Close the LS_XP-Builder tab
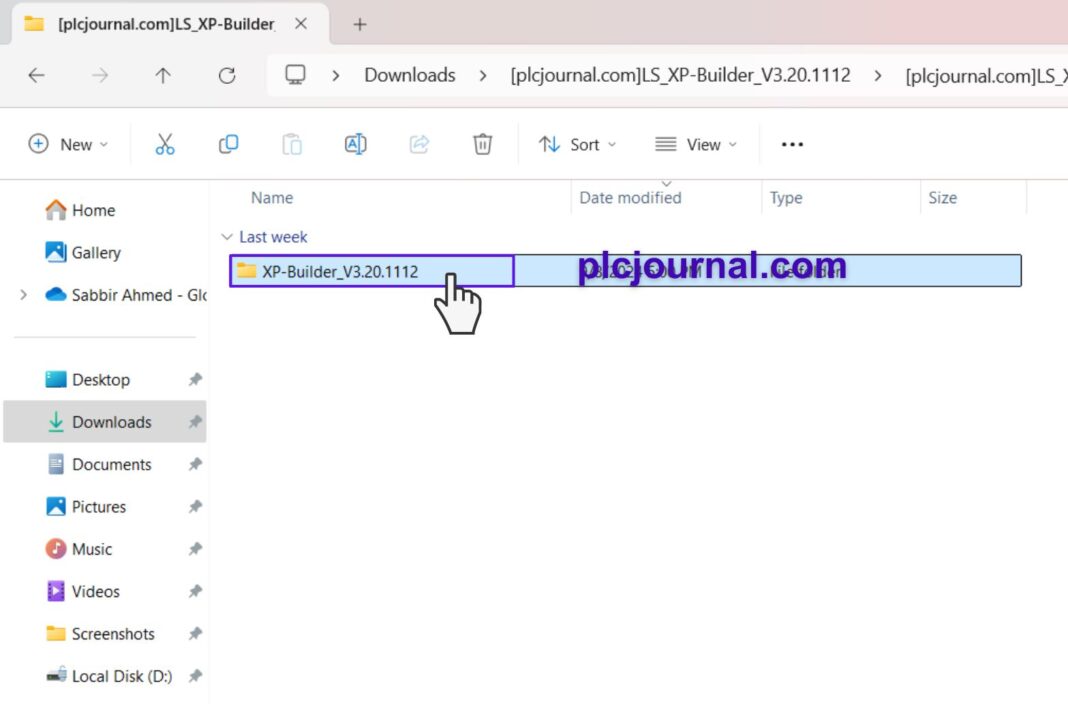1068x704 pixels. [x=300, y=24]
